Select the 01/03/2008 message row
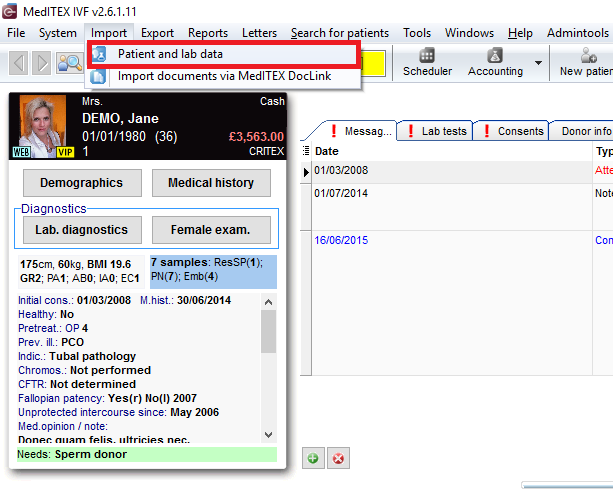This screenshot has height=489, width=613. [x=457, y=172]
